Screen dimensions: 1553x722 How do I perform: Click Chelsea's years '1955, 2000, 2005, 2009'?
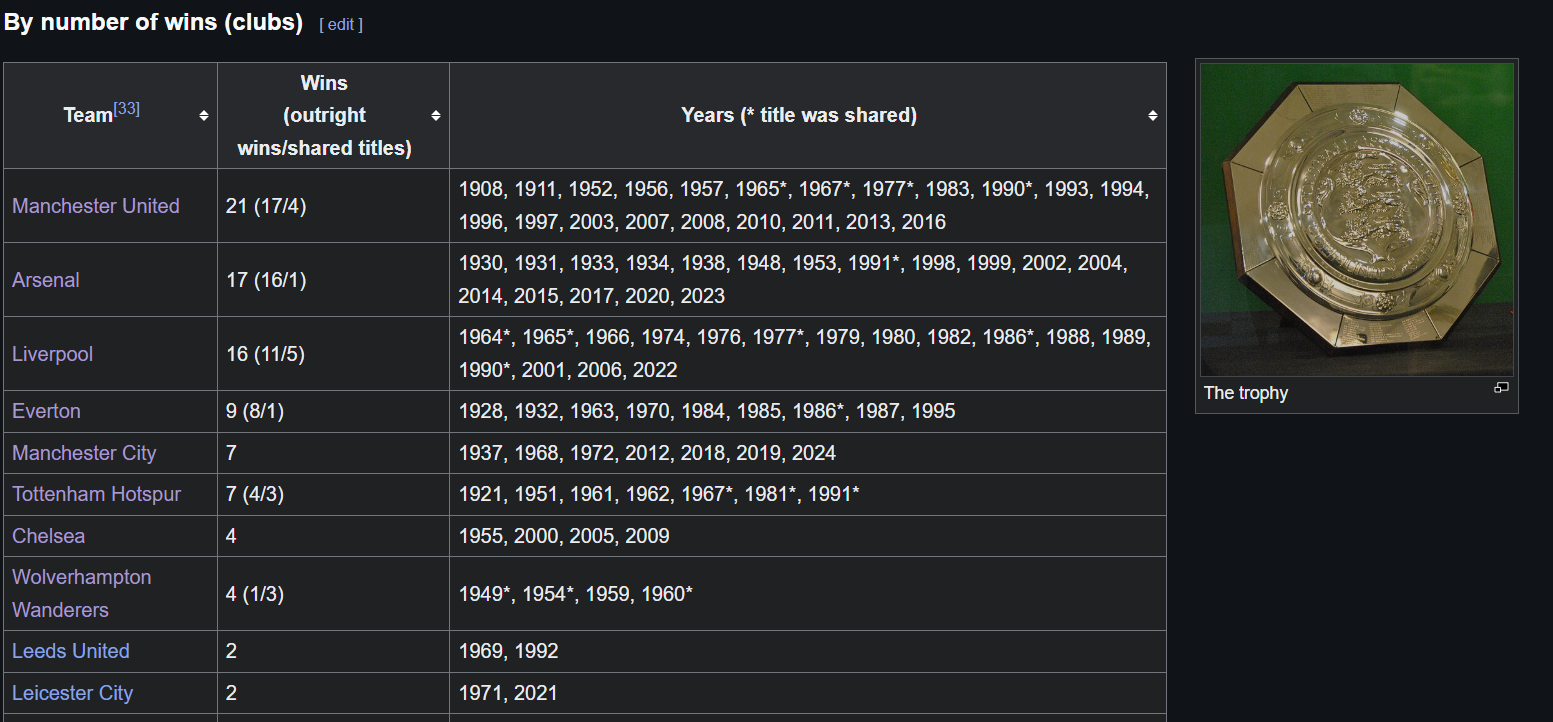click(564, 536)
